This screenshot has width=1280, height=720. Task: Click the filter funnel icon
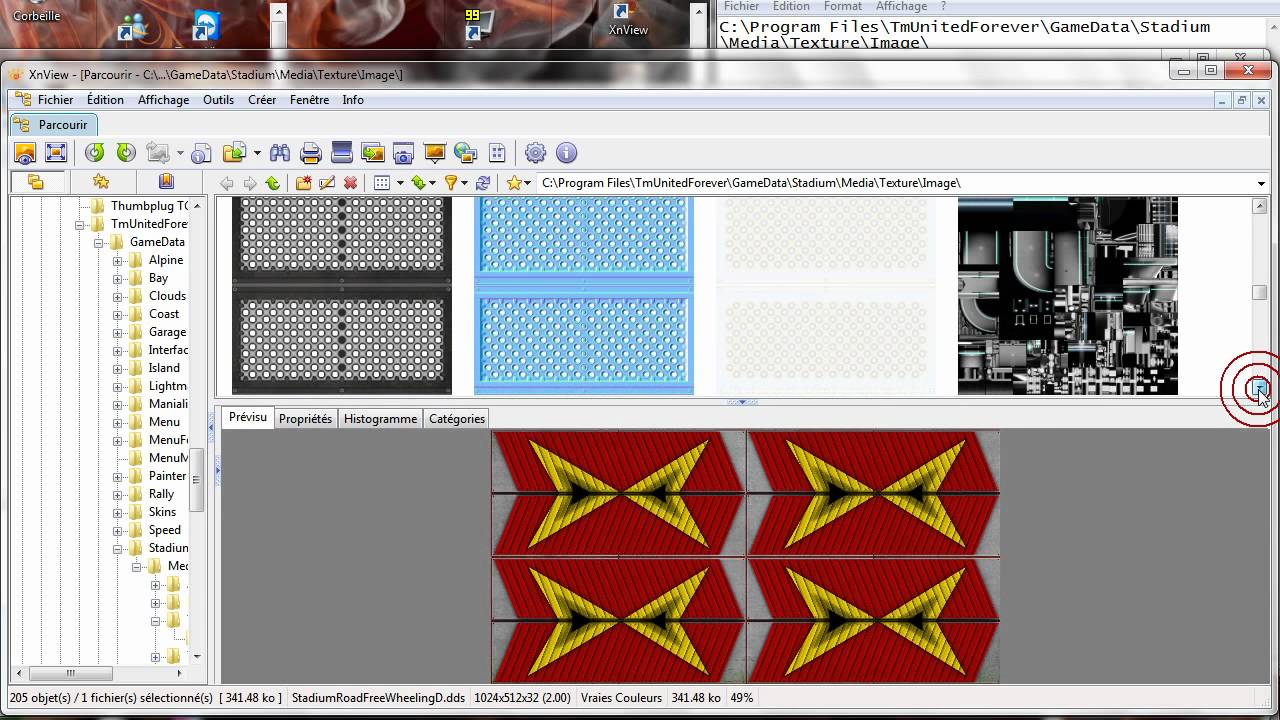tap(451, 183)
